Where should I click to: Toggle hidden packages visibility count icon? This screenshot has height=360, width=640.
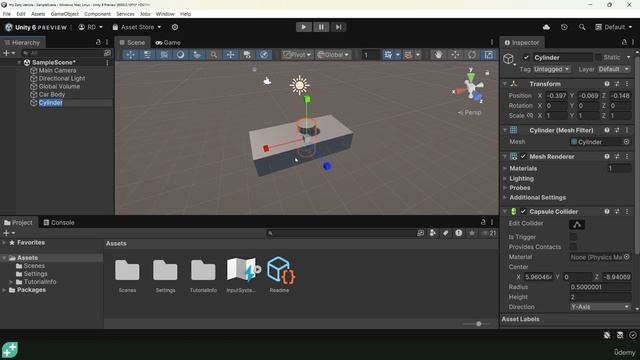pos(489,233)
